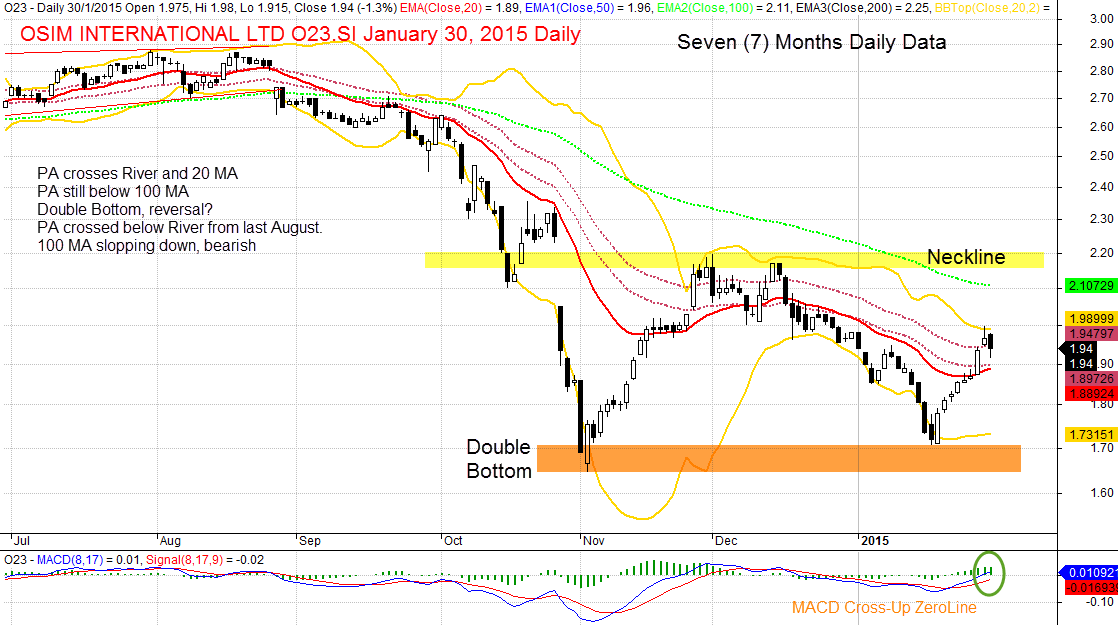The height and width of the screenshot is (625, 1118).
Task: Click the 1.94797 price tag
Action: tap(1090, 334)
